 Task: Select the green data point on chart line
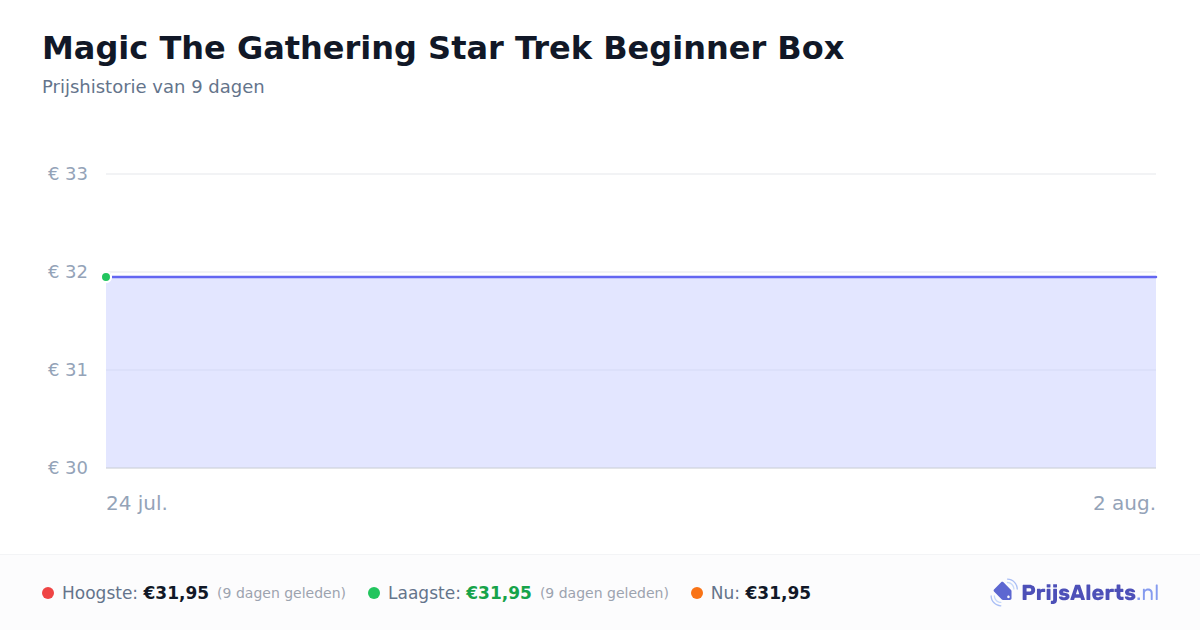click(x=106, y=277)
